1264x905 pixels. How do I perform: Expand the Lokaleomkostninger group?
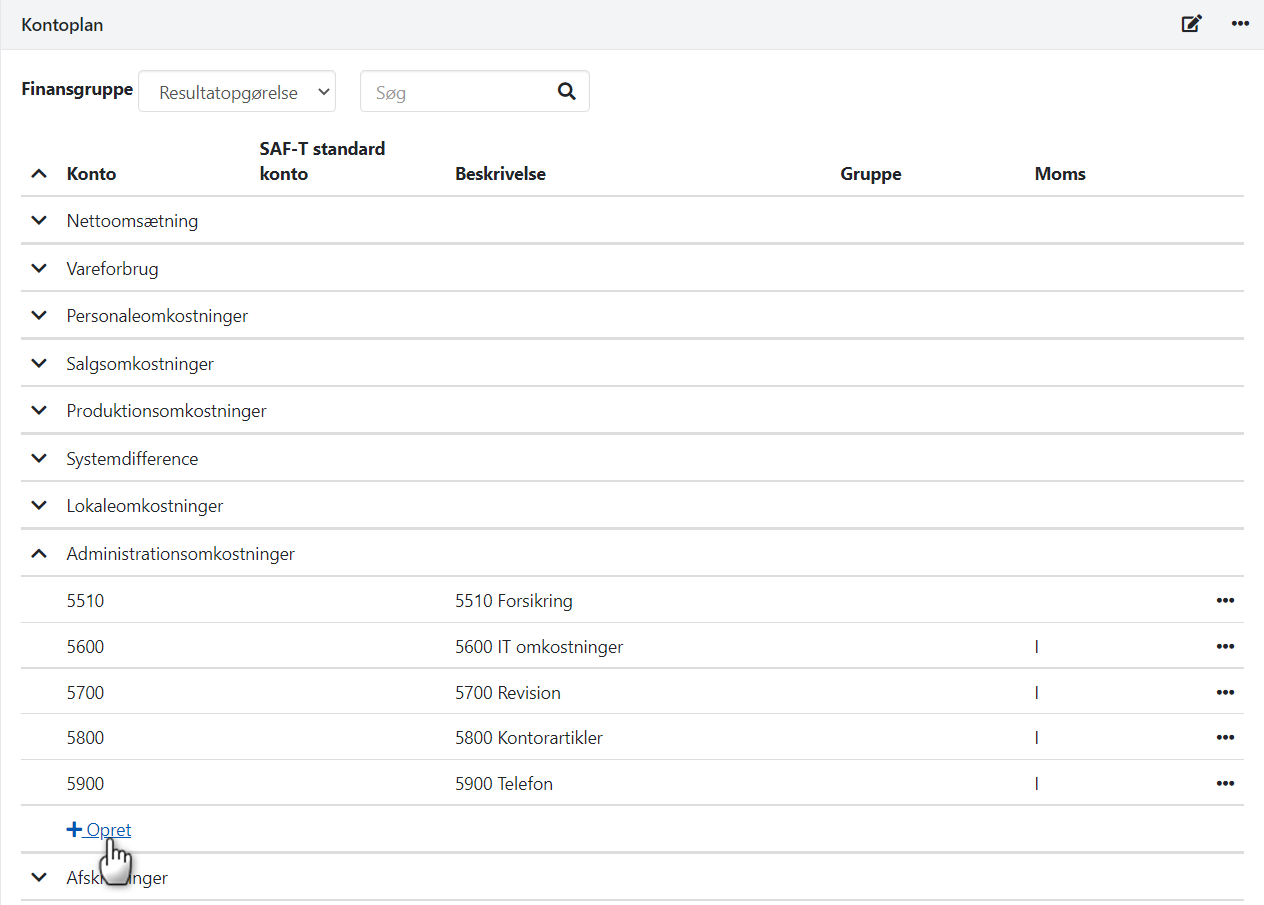tap(39, 506)
